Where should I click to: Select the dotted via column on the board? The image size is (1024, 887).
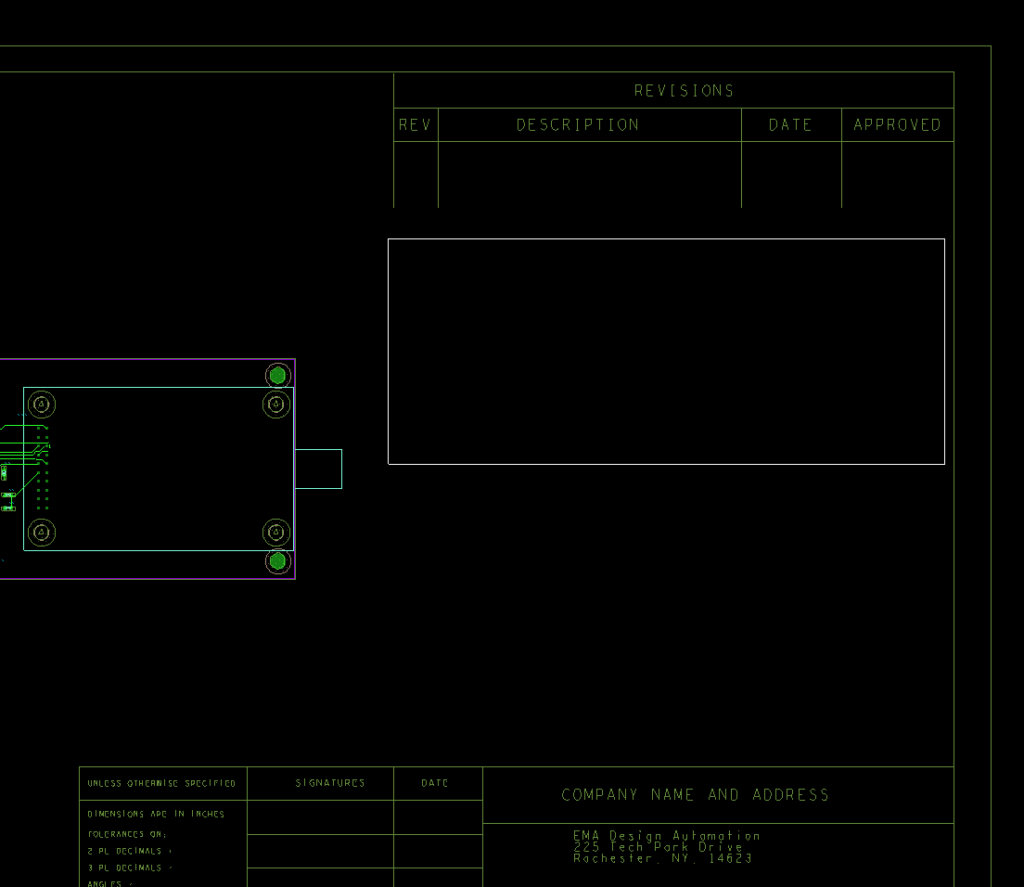42,468
